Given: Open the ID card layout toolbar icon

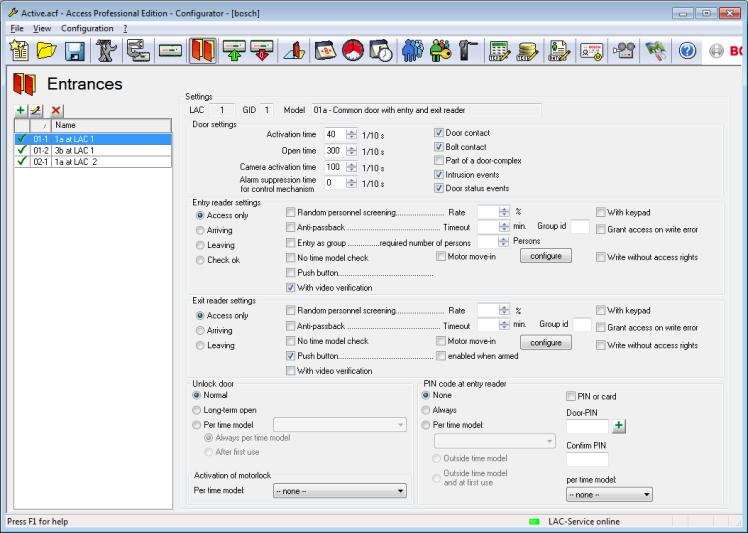Looking at the screenshot, I should point(592,51).
